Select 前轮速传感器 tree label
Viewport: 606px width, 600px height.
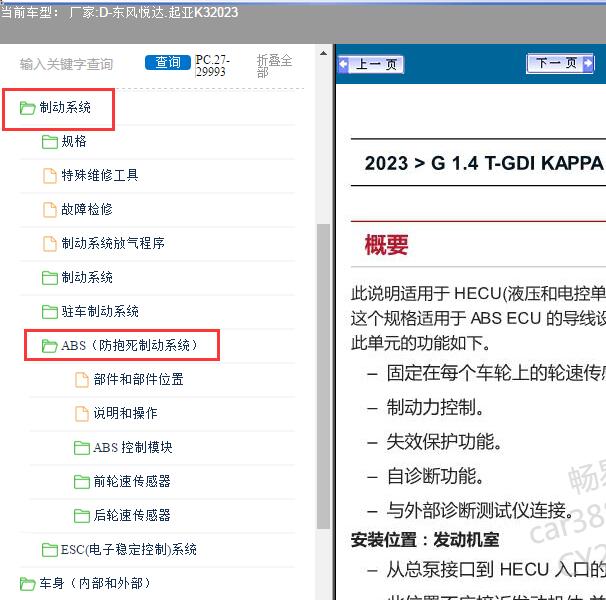tap(132, 481)
